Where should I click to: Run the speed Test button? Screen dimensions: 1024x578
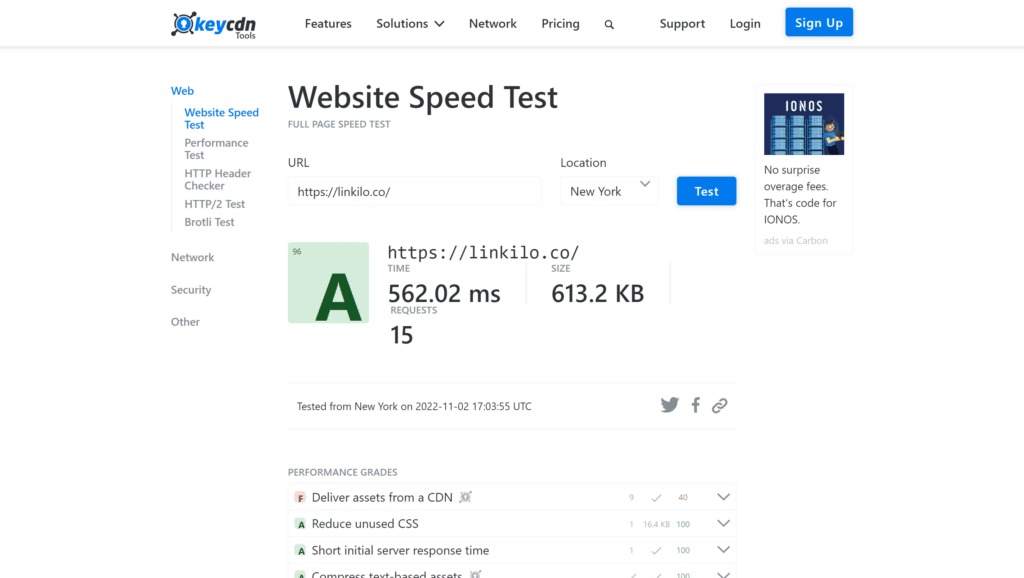tap(707, 191)
